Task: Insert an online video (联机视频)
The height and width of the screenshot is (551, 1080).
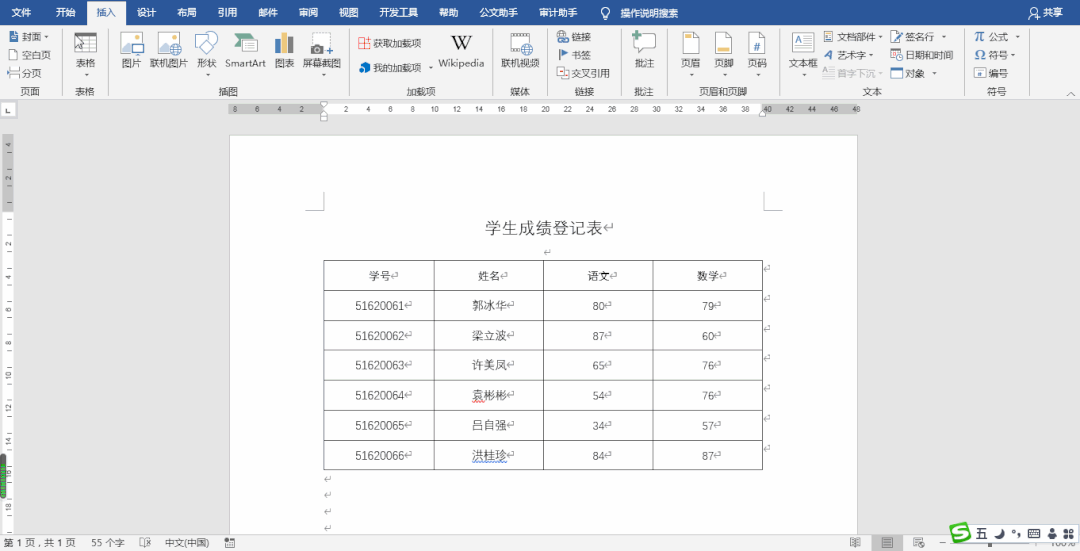Action: click(520, 51)
